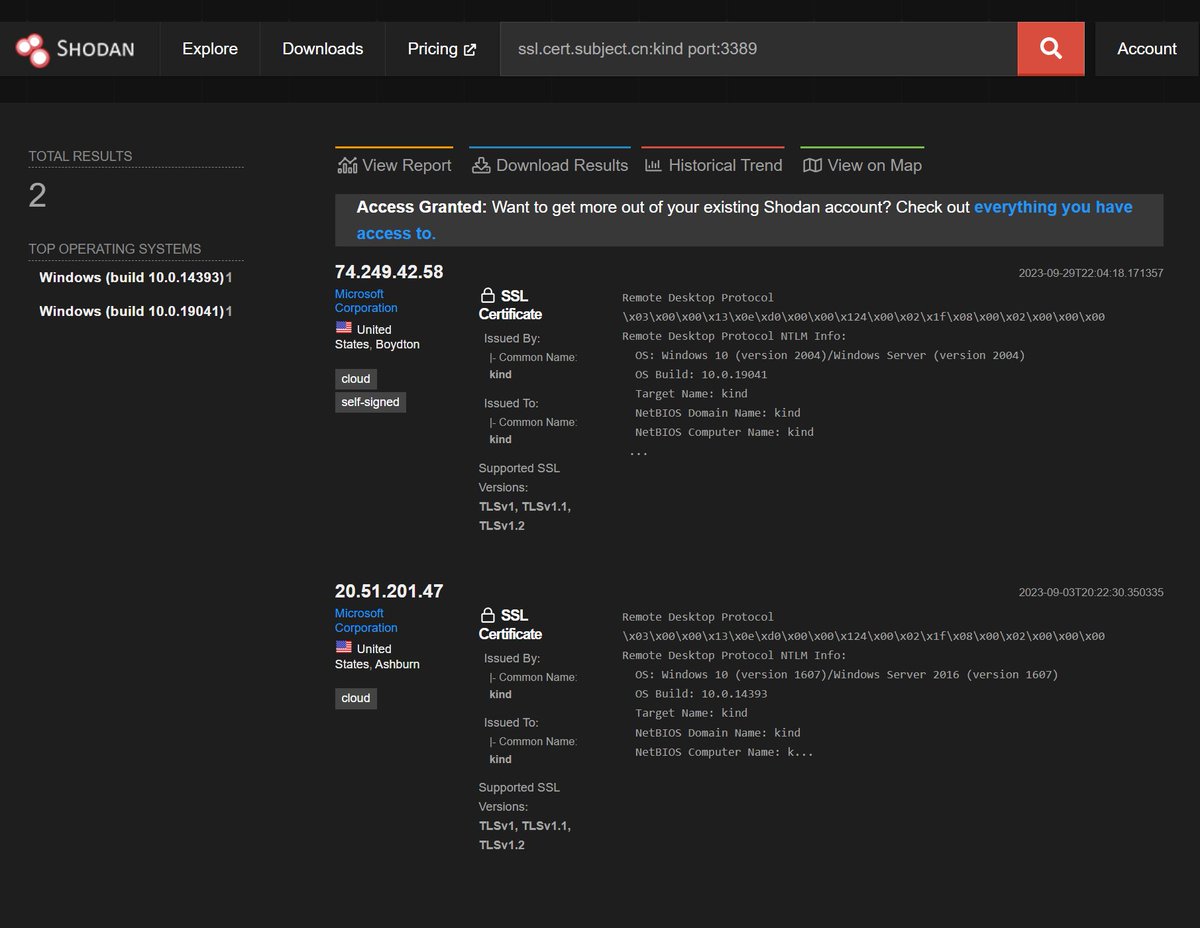Screen dimensions: 1200x928
Task: Click 'SSL Certificate' heading in first result
Action: (x=510, y=305)
